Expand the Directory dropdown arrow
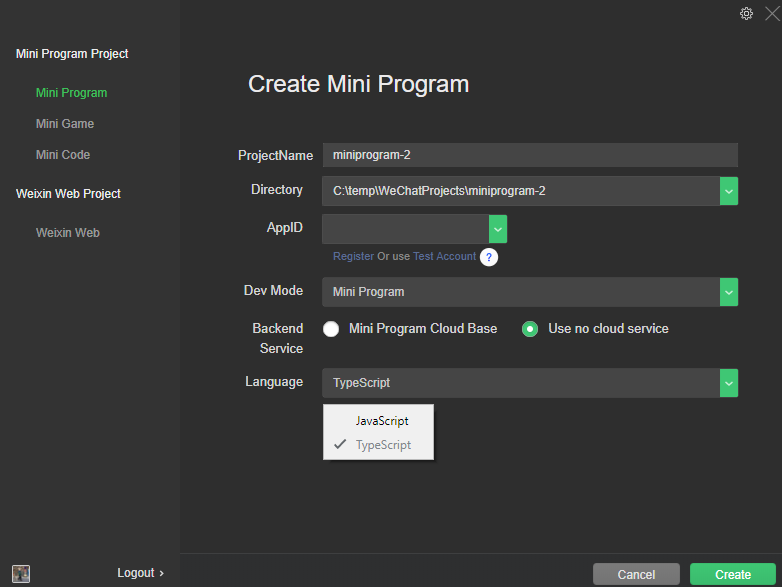 (729, 191)
